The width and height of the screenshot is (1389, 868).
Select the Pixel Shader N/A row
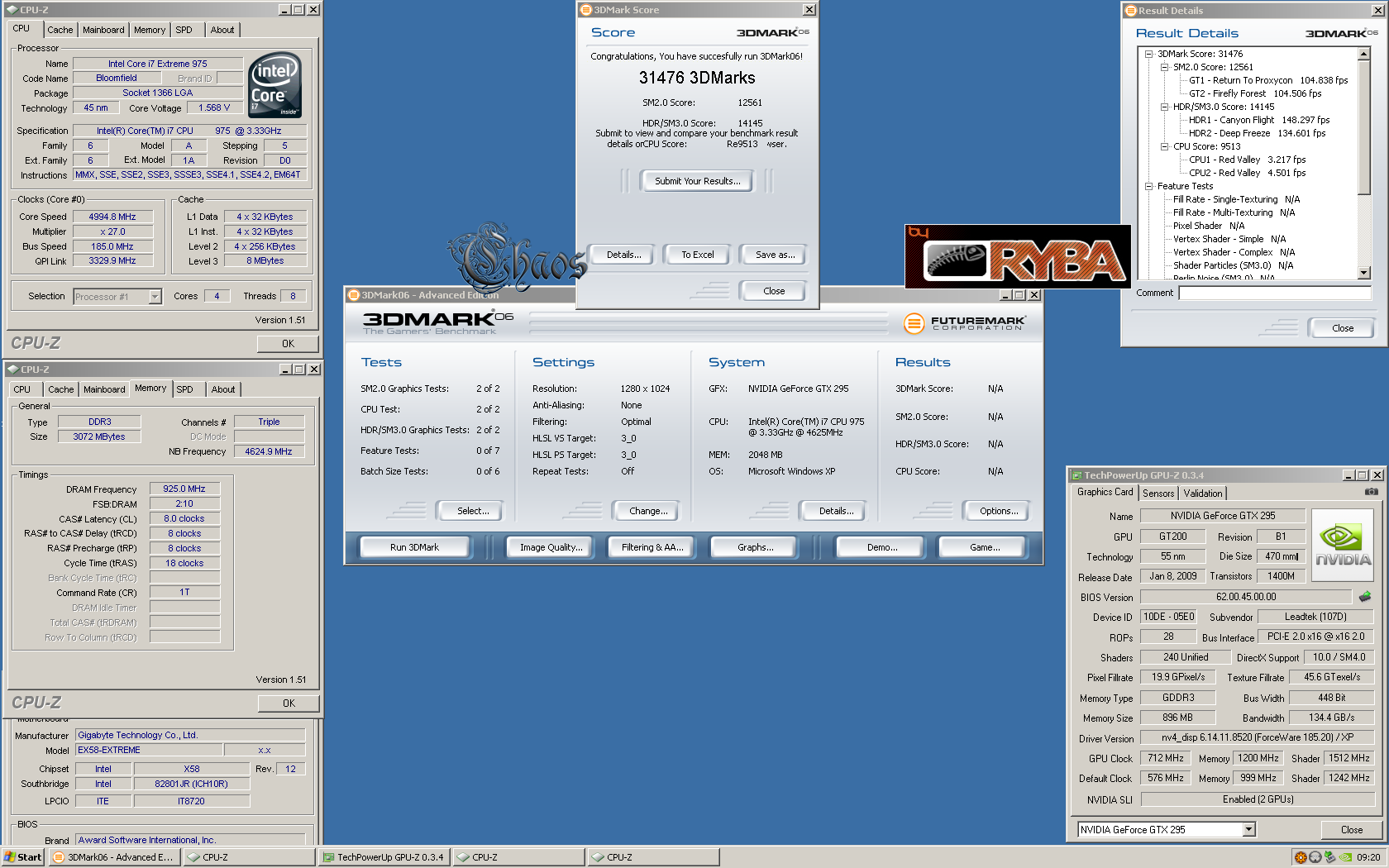[x=1208, y=226]
